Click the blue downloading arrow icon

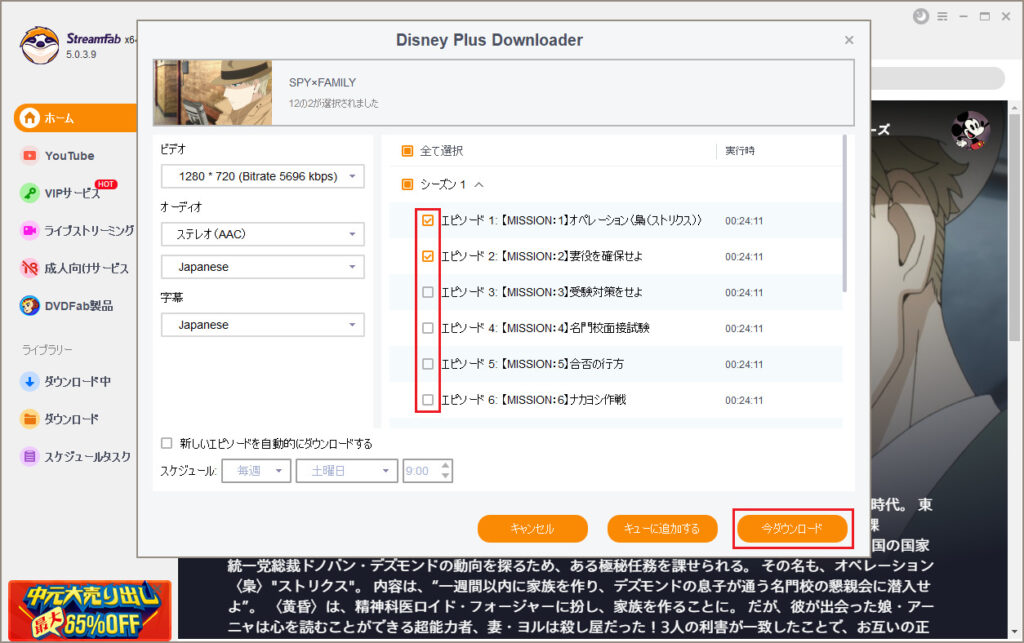(29, 381)
